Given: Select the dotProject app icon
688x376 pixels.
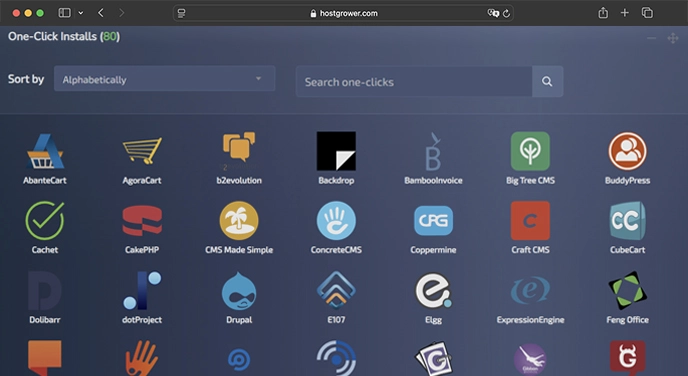Looking at the screenshot, I should 142,290.
